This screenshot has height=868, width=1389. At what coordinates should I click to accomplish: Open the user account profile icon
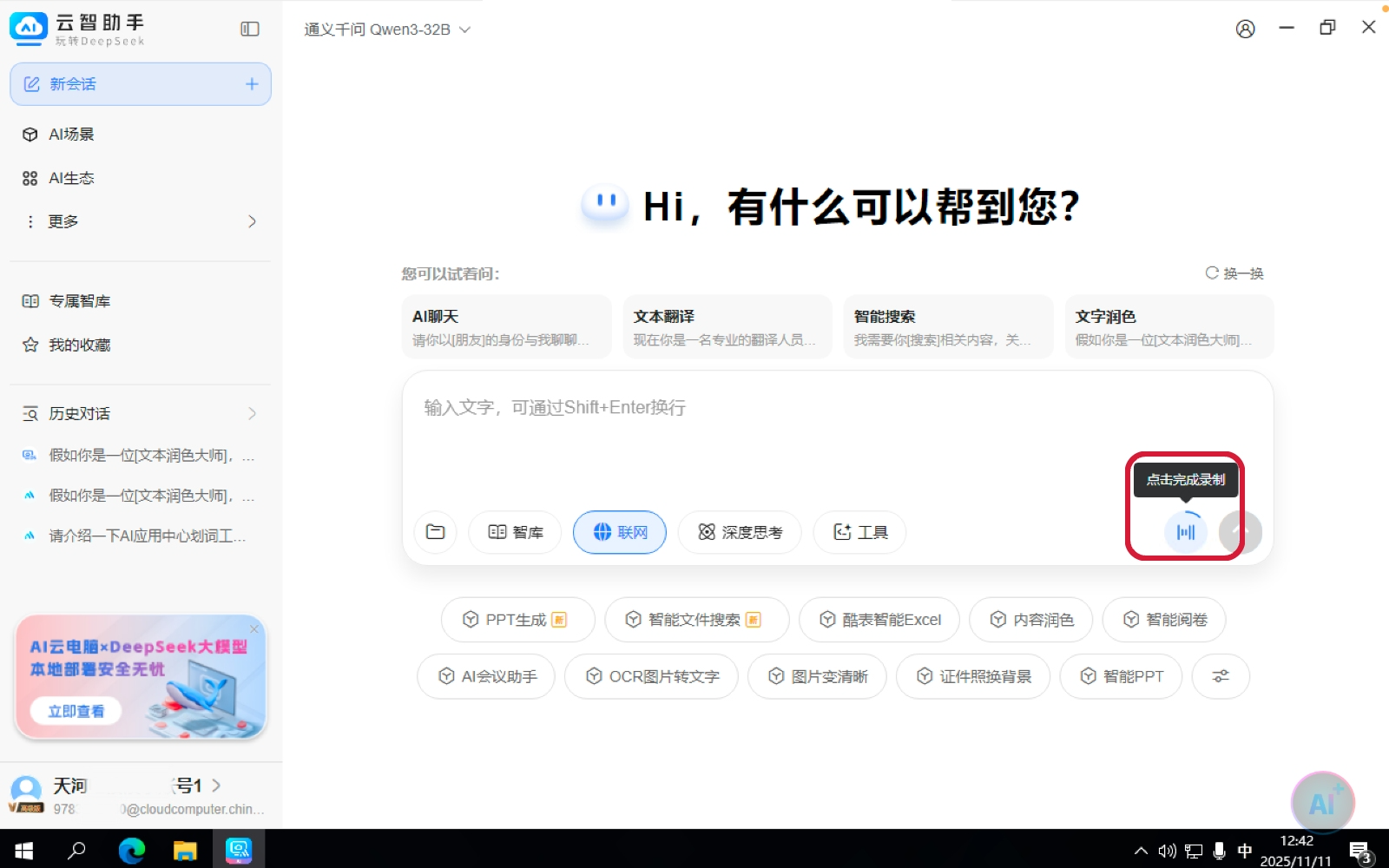(1245, 29)
